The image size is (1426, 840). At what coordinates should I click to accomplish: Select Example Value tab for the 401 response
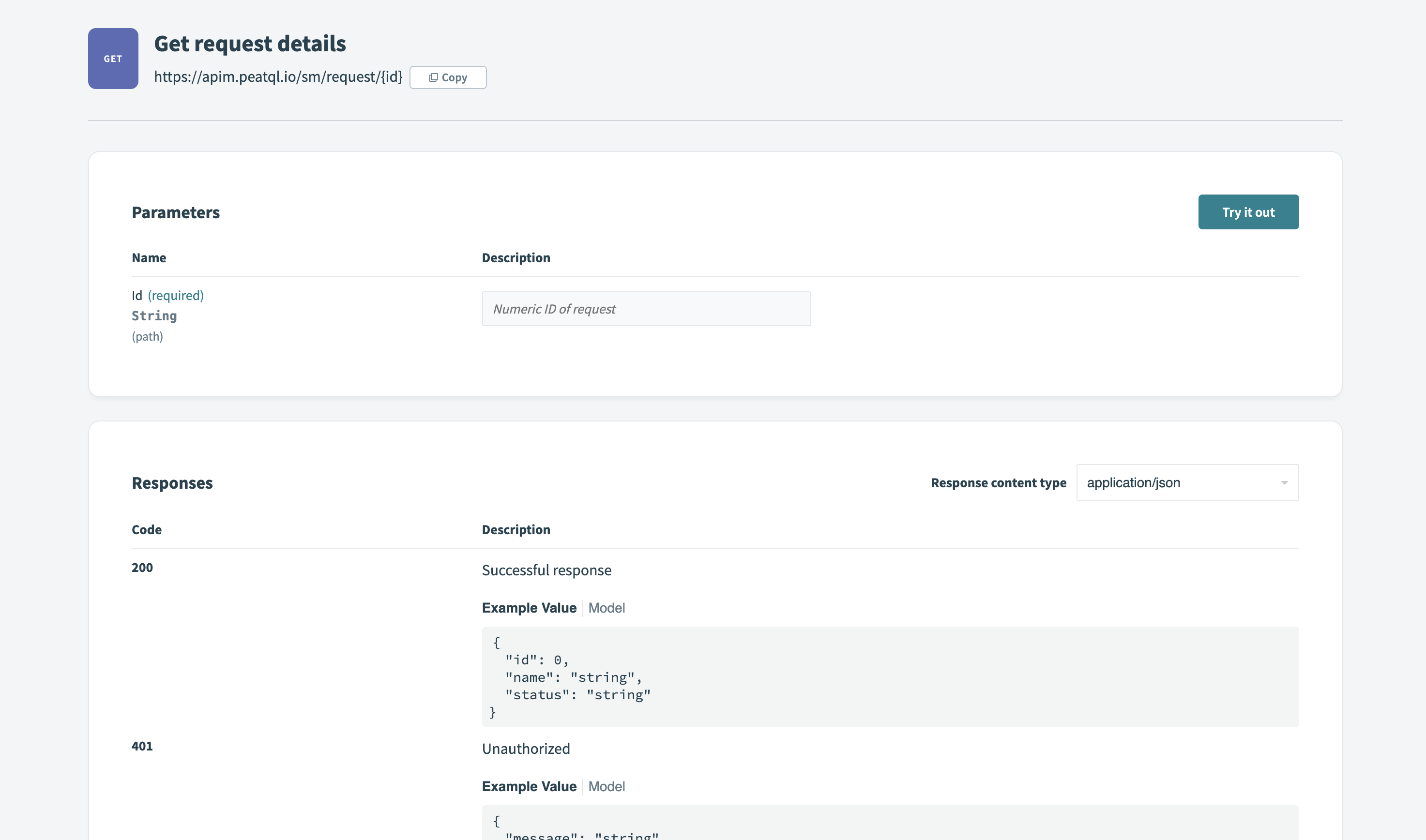click(x=529, y=786)
